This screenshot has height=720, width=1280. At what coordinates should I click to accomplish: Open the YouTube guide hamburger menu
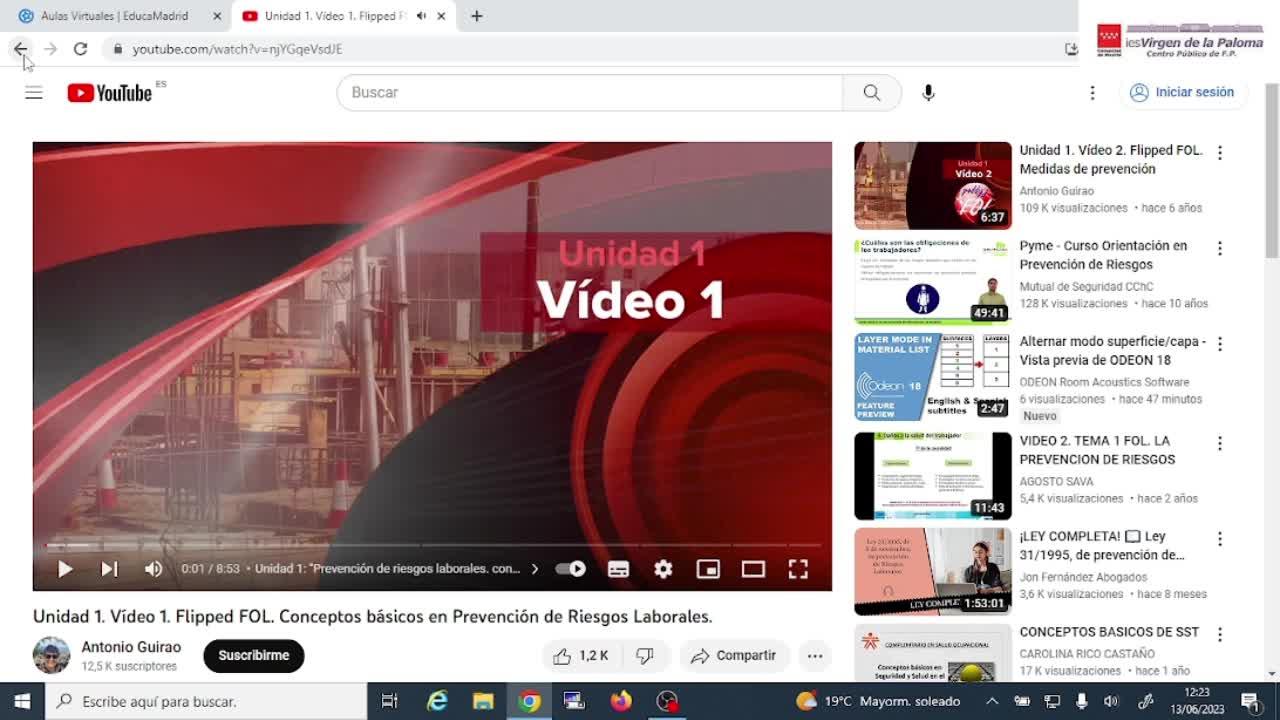(x=34, y=93)
